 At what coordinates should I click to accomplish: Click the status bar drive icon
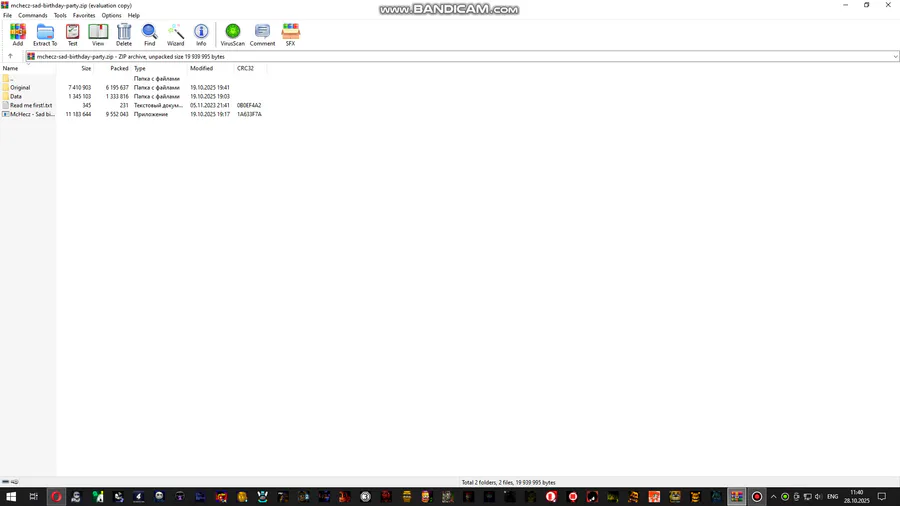pos(6,482)
